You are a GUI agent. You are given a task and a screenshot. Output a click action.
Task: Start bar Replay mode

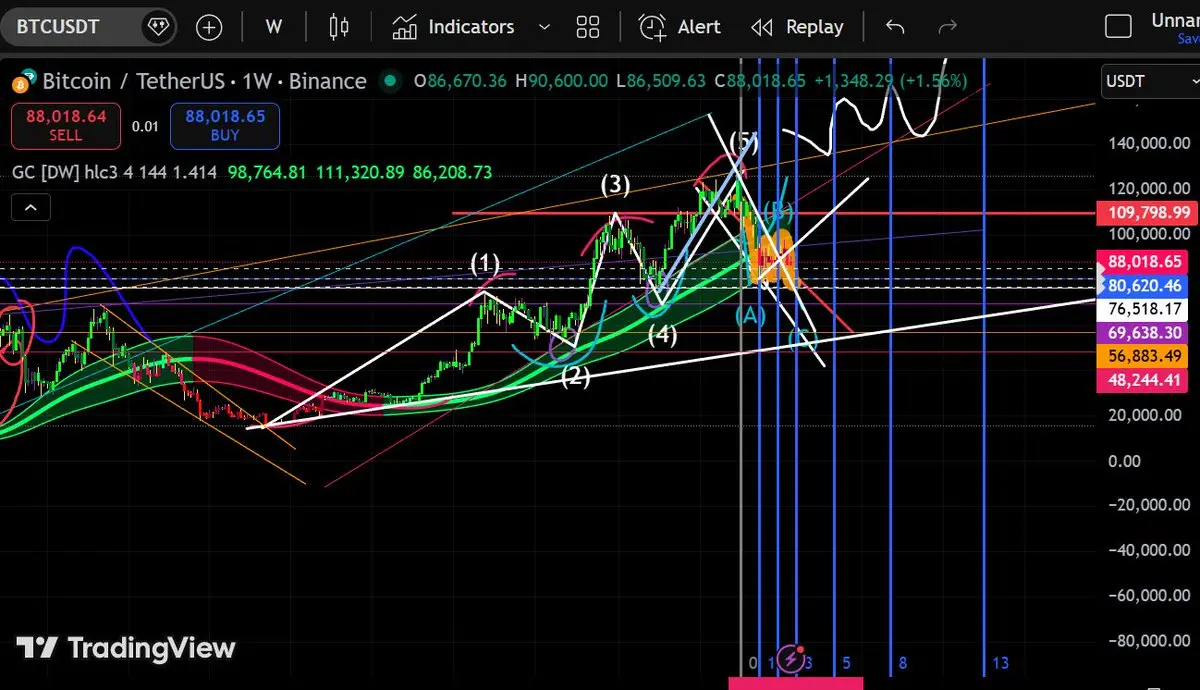(x=797, y=27)
